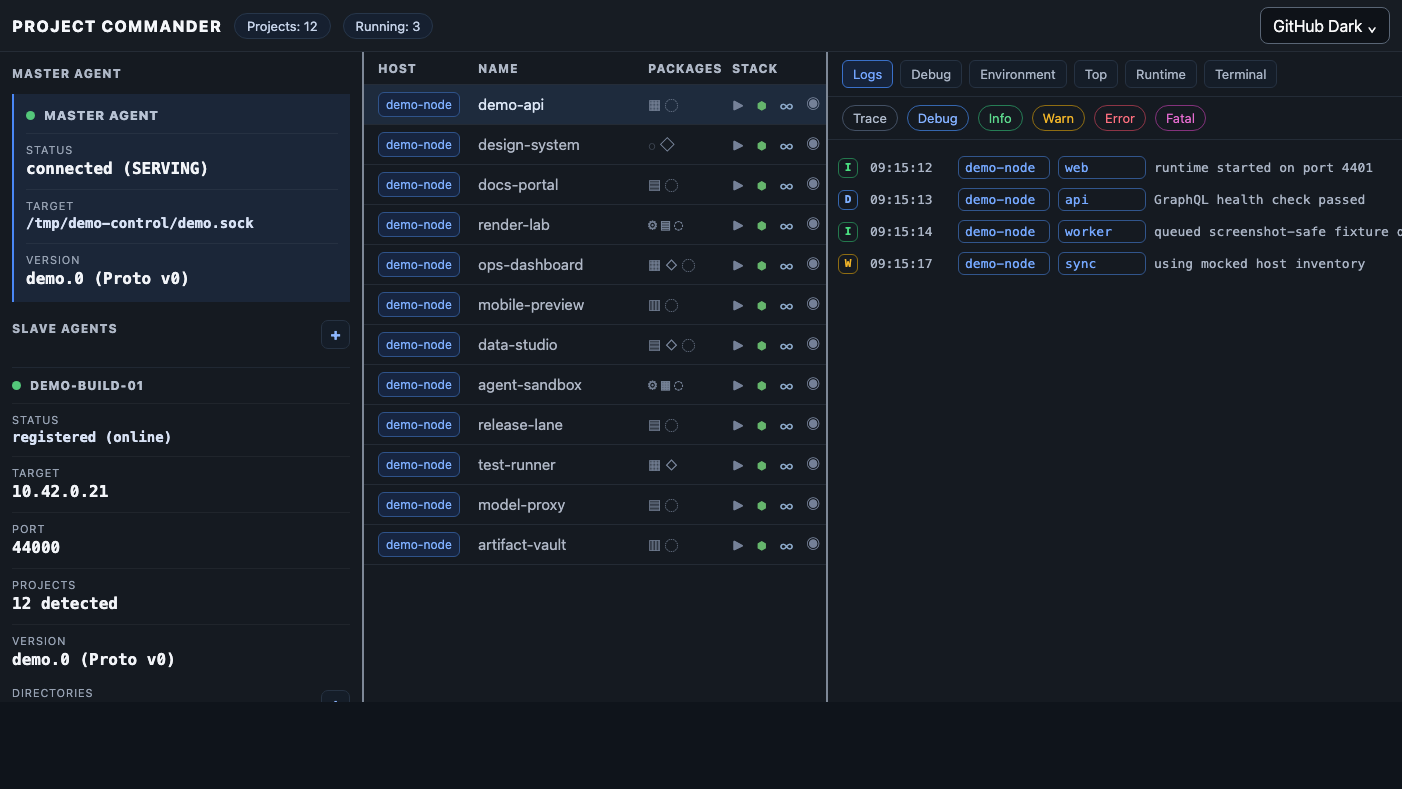Click the green hexagon for artifact-vault
The width and height of the screenshot is (1402, 789).
[x=762, y=545]
